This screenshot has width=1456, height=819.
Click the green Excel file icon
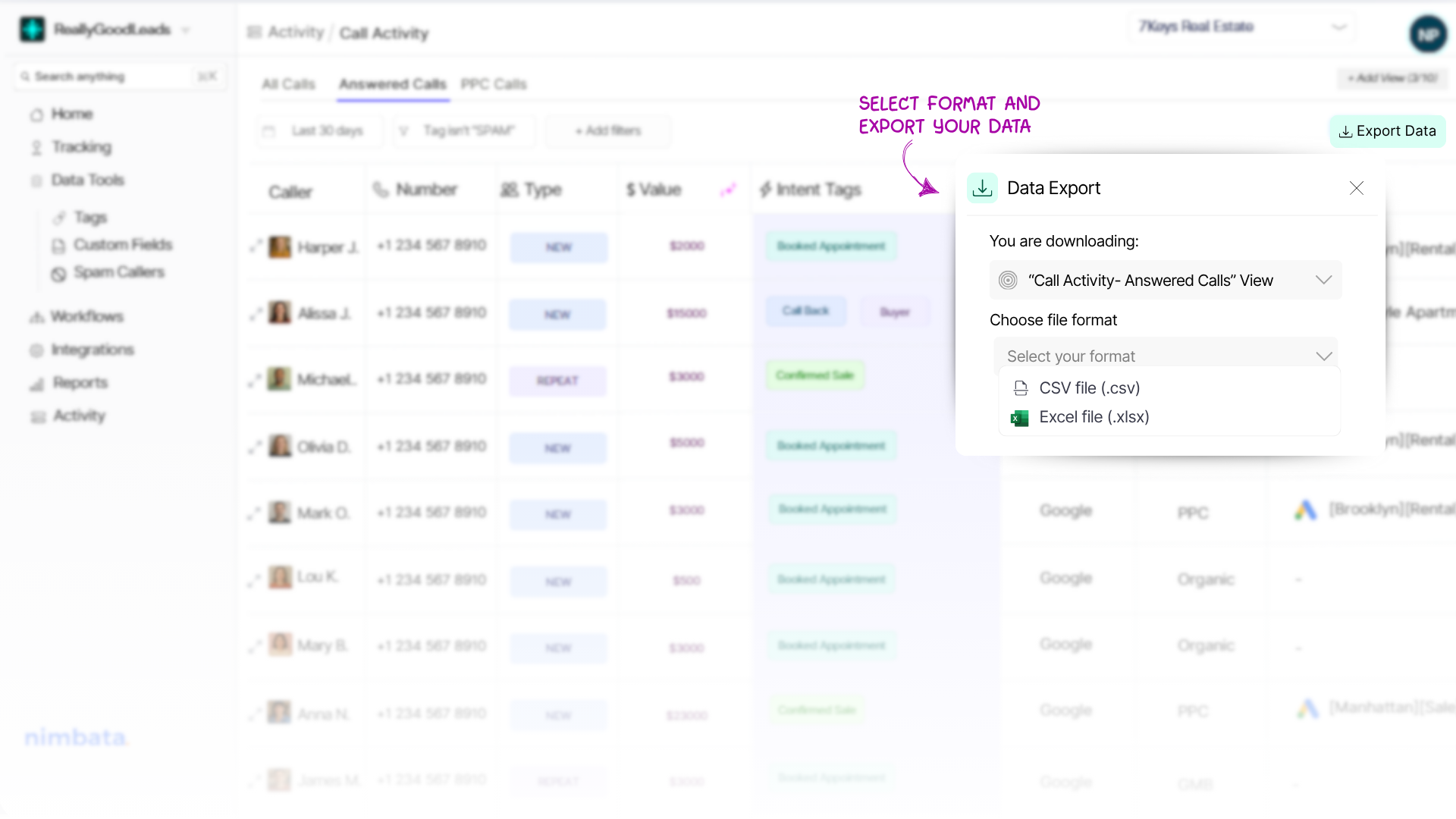coord(1020,418)
